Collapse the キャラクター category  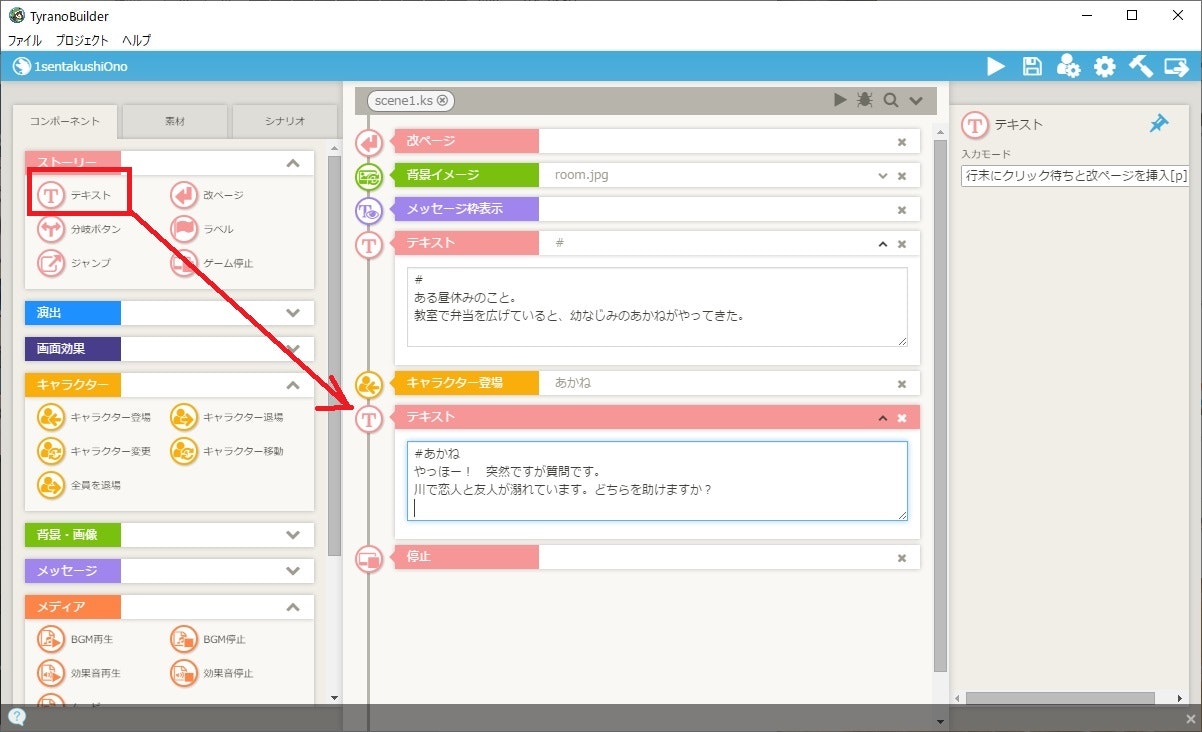point(292,385)
